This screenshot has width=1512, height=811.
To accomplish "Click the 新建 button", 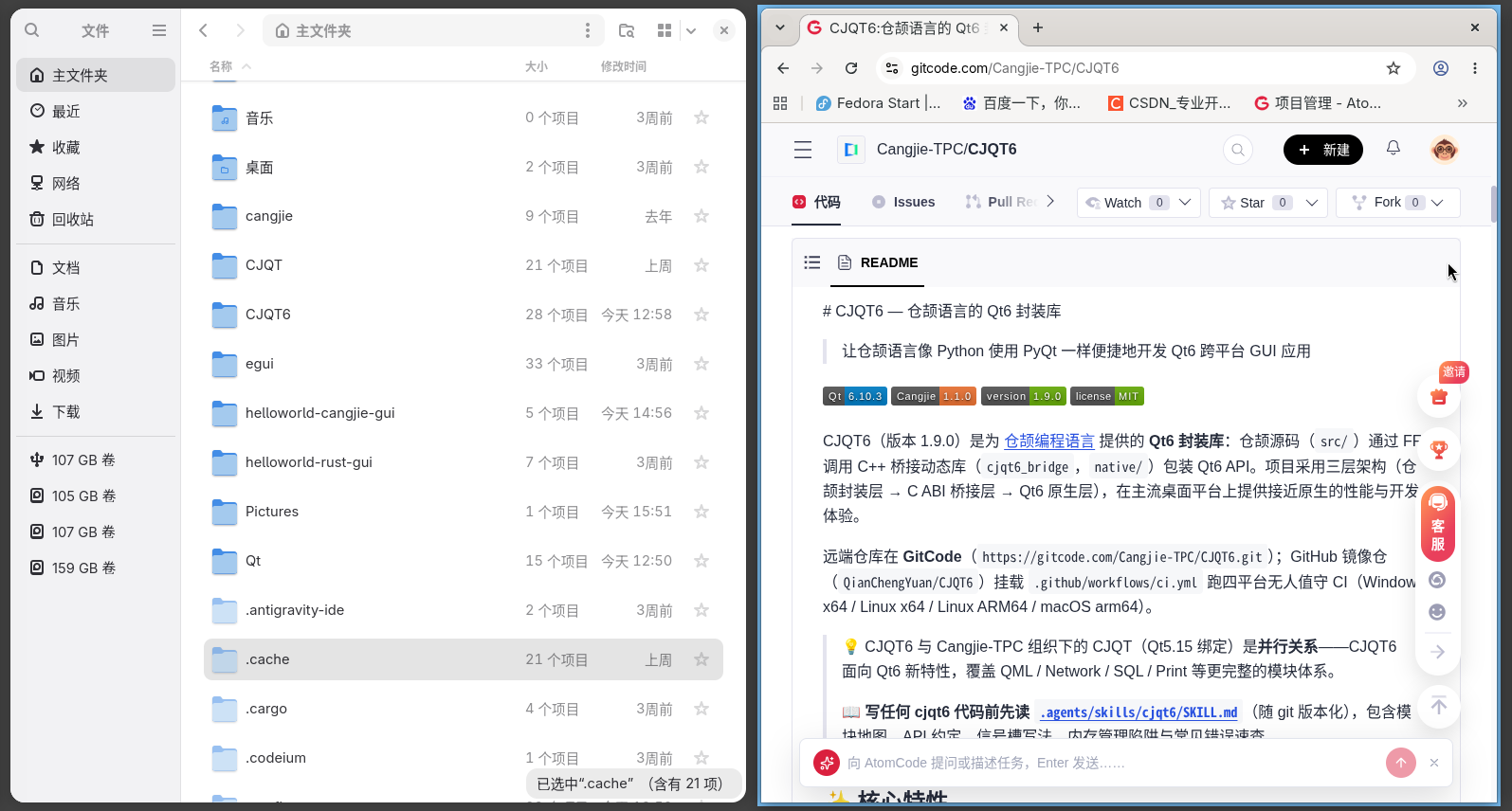I will click(1323, 150).
